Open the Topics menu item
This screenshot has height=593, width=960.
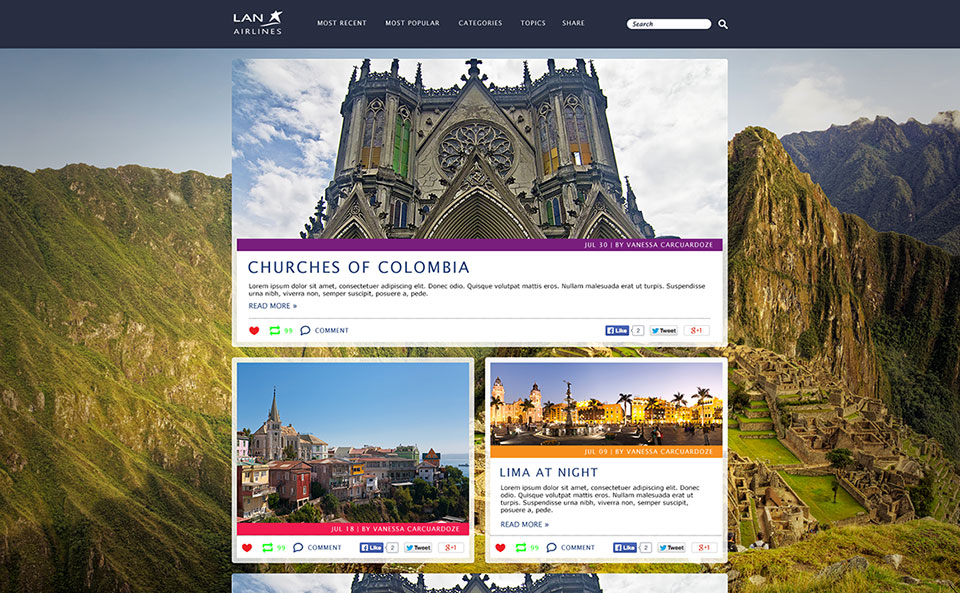pos(533,23)
